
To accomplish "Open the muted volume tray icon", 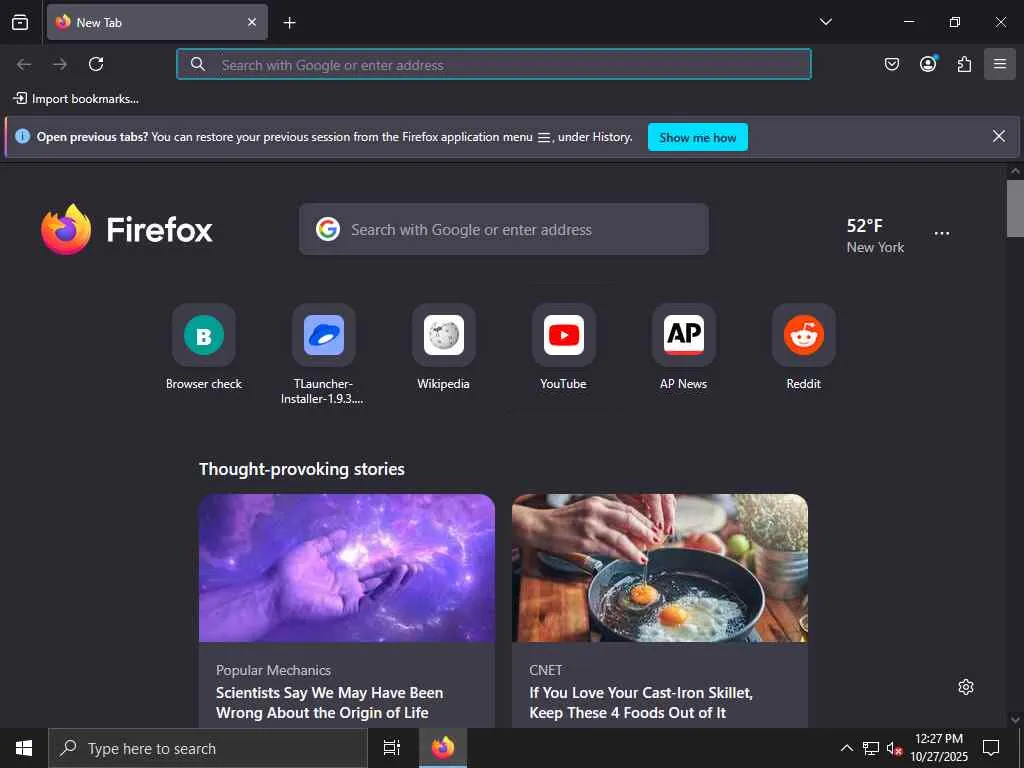I will pos(894,748).
